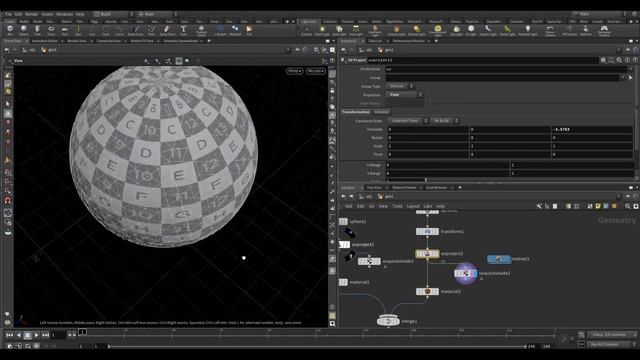The height and width of the screenshot is (360, 640).
Task: Open the rotate order dropdown
Action: click(444, 121)
